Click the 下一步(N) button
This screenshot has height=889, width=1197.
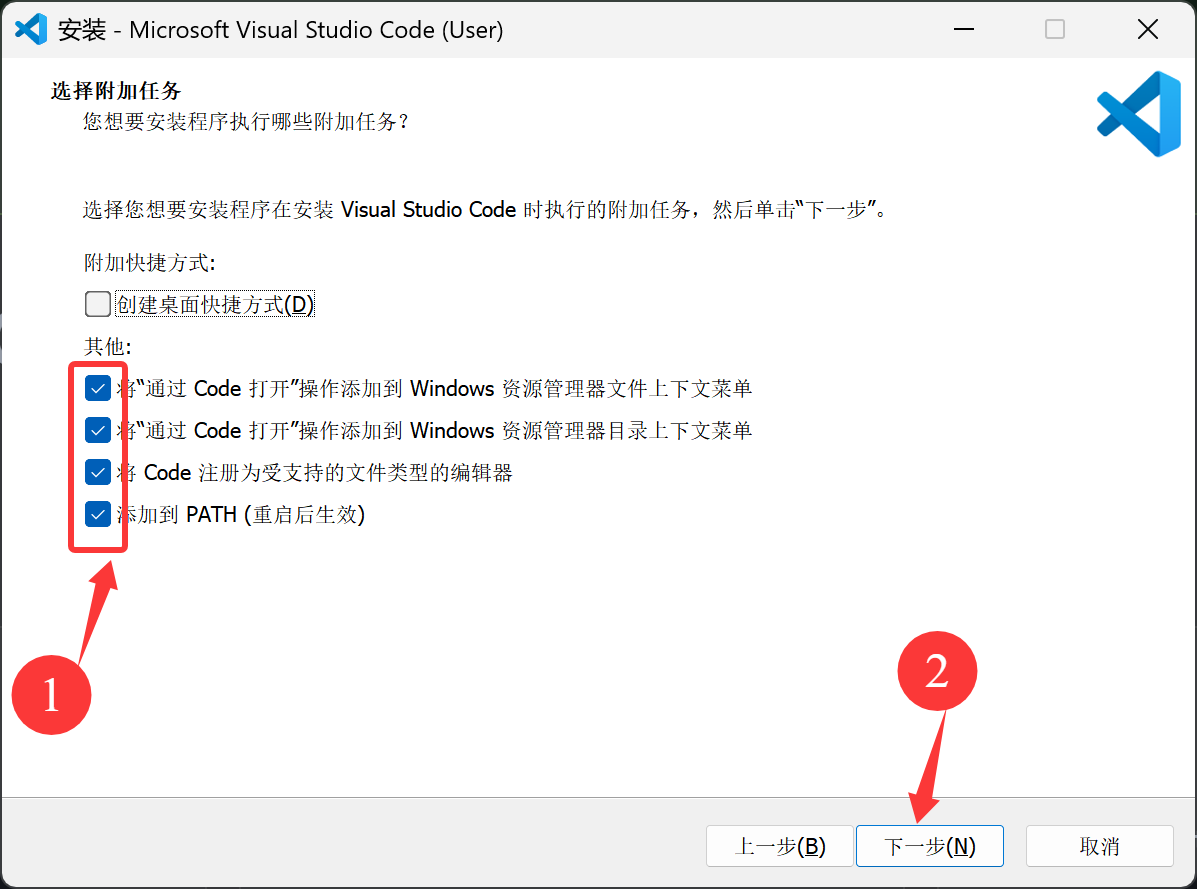[x=929, y=846]
